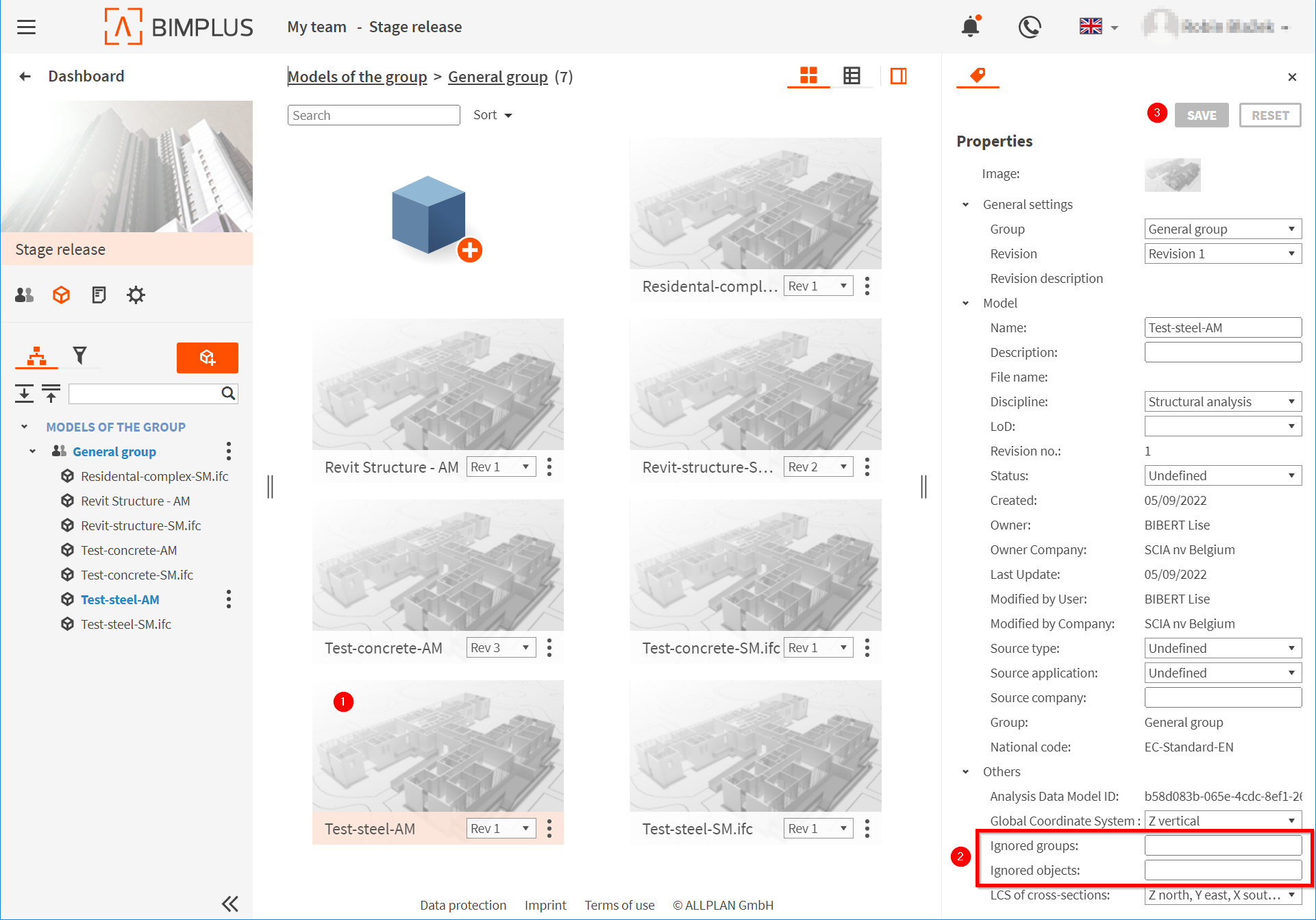Click the SAVE button
Image resolution: width=1316 pixels, height=920 pixels.
point(1202,116)
